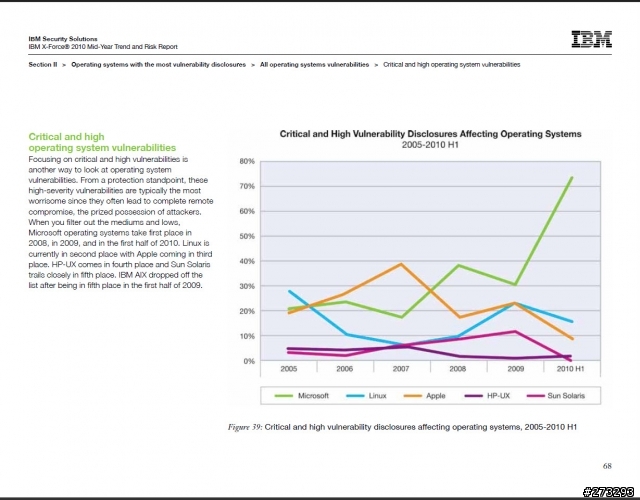Click the 2006 x-axis label
Viewport: 640px width, 500px height.
(x=344, y=369)
